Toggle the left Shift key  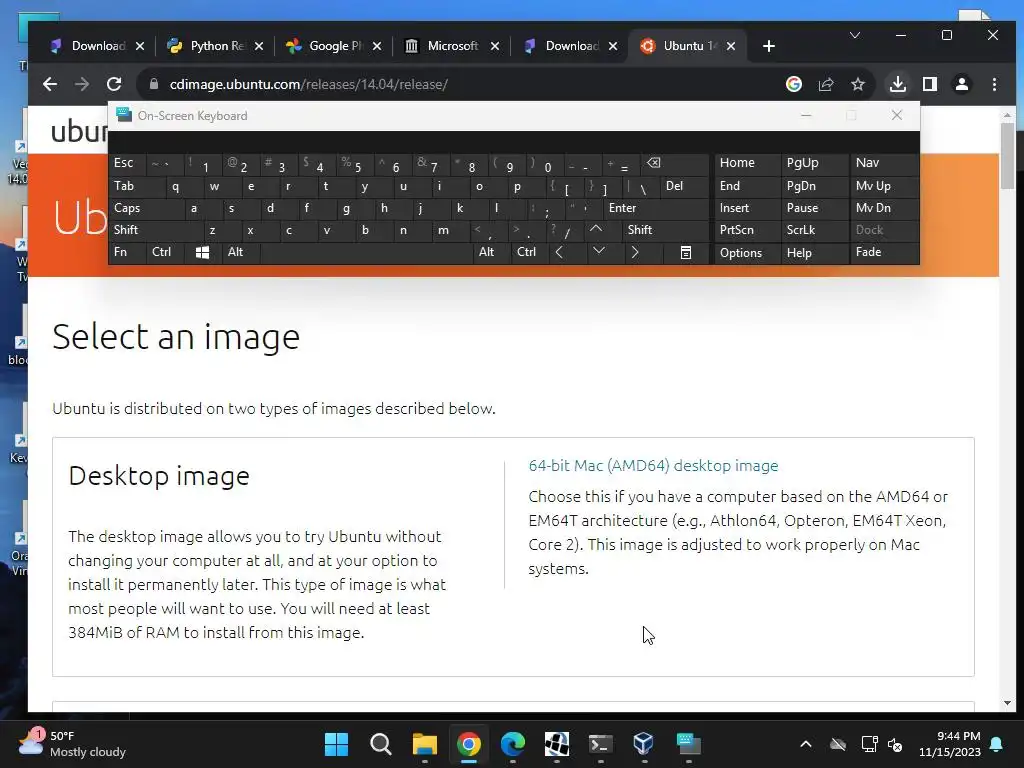point(155,230)
